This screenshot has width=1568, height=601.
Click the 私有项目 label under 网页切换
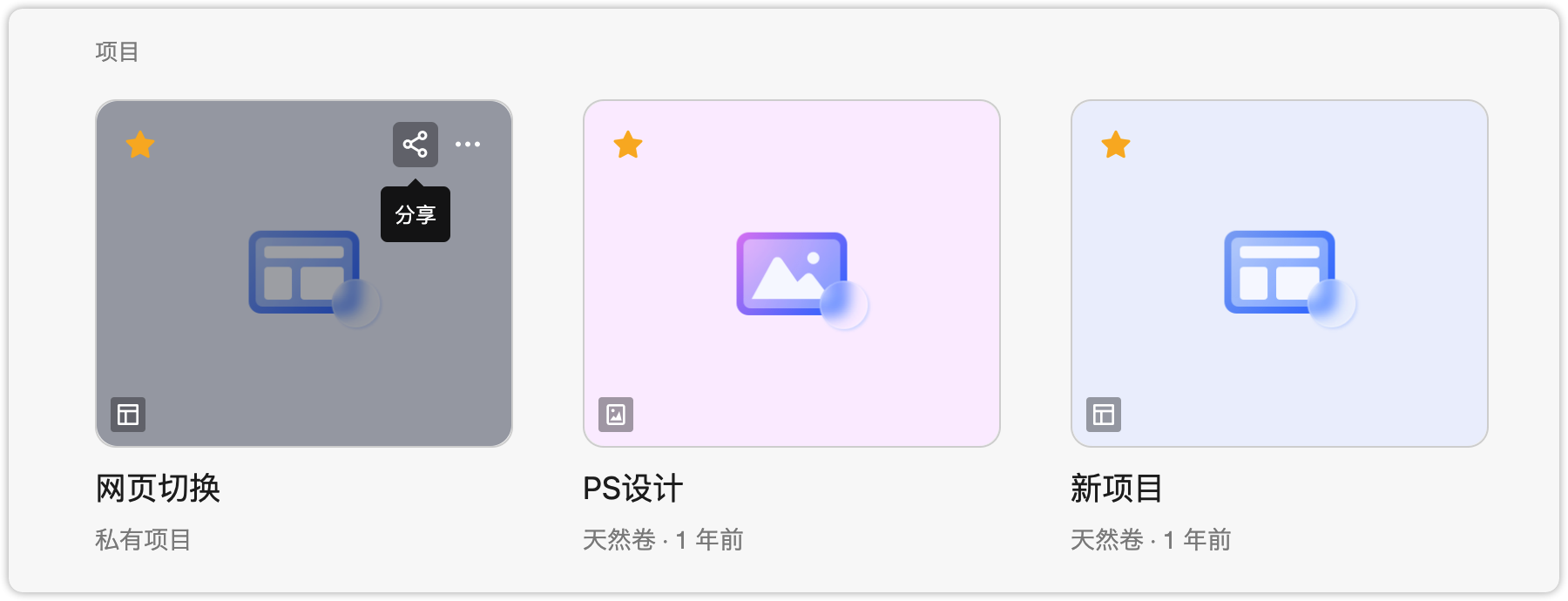coord(143,540)
